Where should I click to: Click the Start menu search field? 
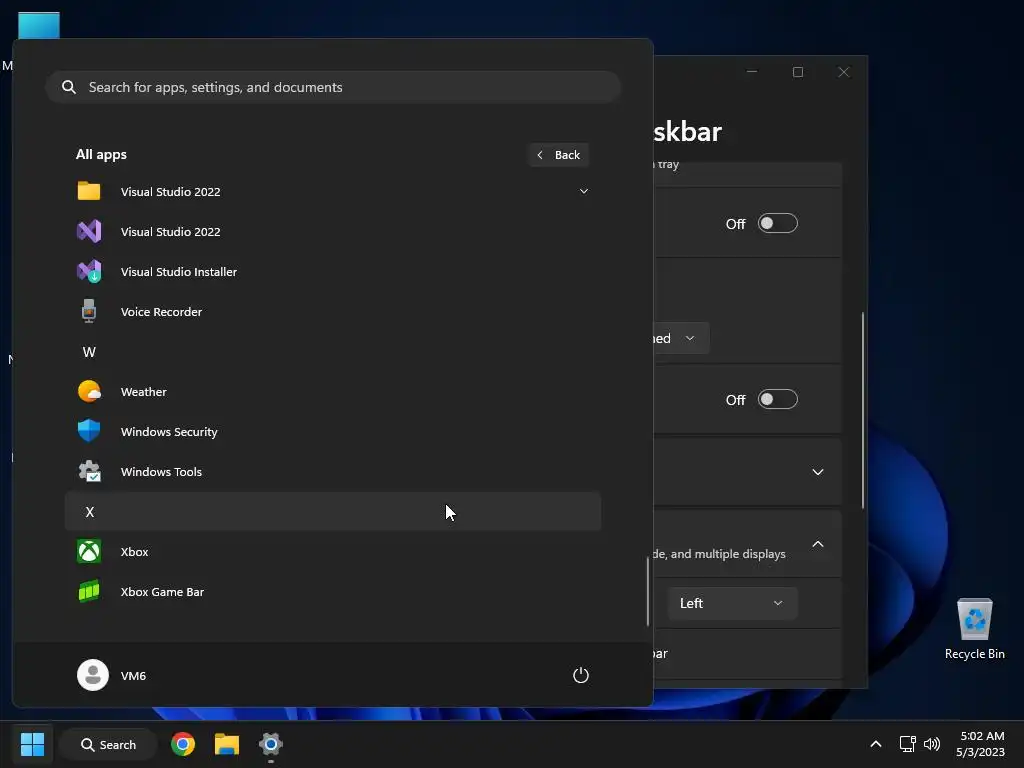click(332, 87)
